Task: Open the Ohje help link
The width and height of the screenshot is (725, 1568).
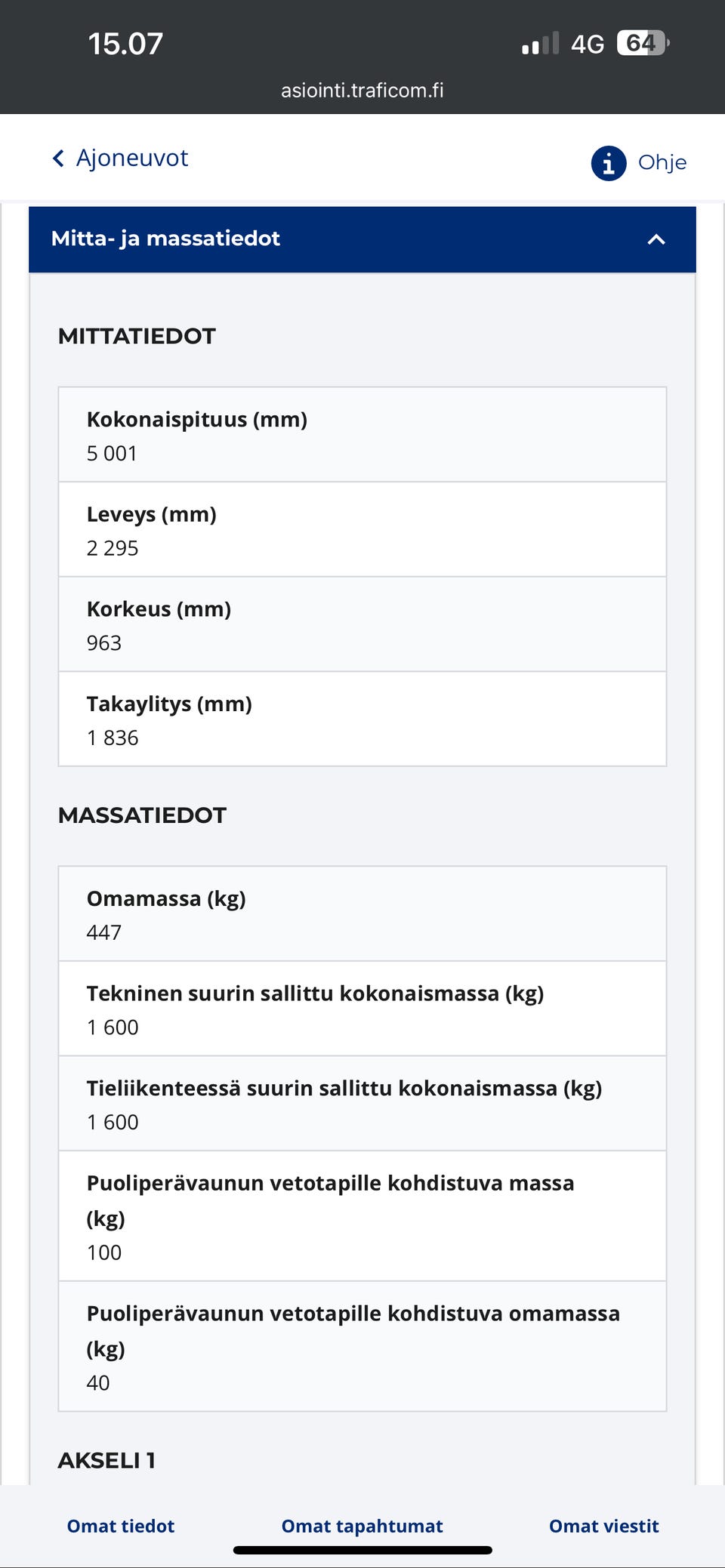Action: [662, 163]
